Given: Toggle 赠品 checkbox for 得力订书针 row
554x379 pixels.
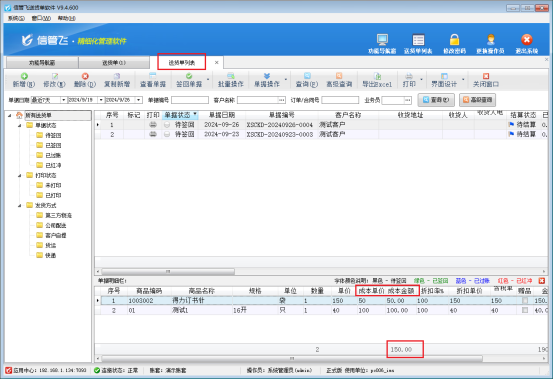Looking at the screenshot, I should click(x=525, y=301).
